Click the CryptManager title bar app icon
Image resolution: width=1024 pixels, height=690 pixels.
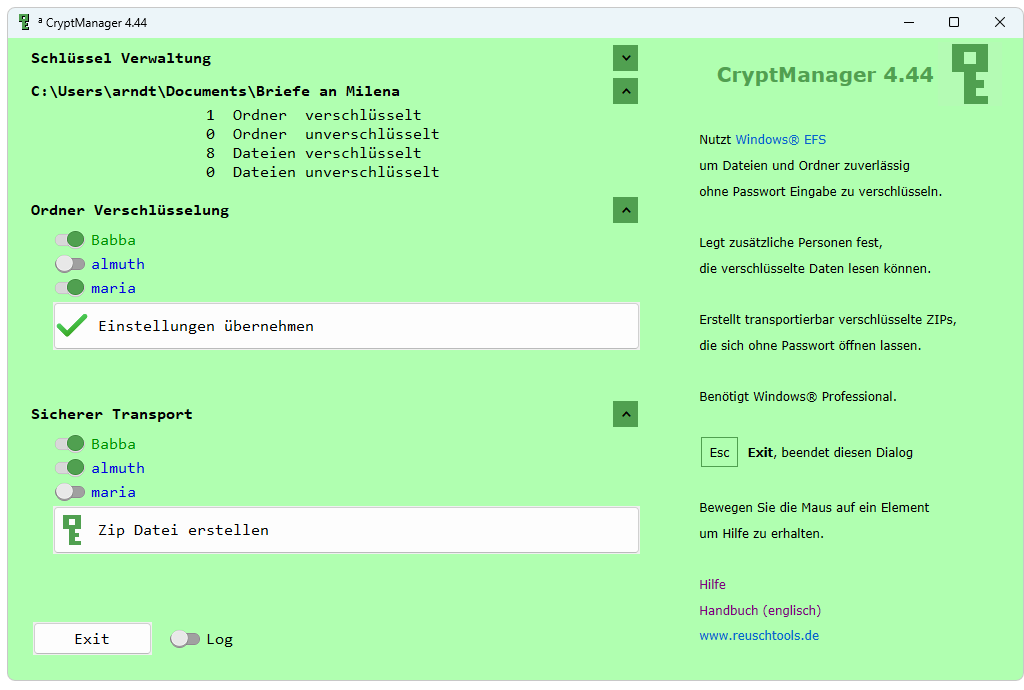24,22
